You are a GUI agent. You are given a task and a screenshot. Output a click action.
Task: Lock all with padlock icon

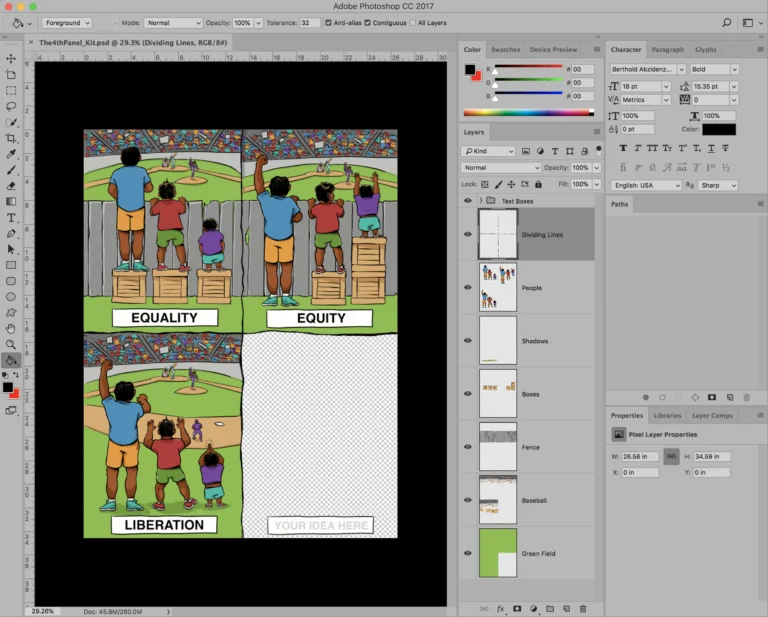pyautogui.click(x=538, y=184)
